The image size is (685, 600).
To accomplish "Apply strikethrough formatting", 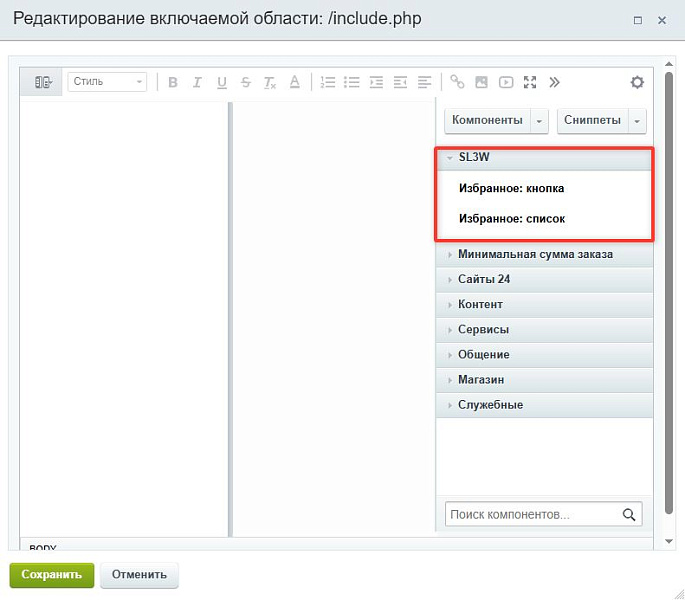I will point(246,82).
